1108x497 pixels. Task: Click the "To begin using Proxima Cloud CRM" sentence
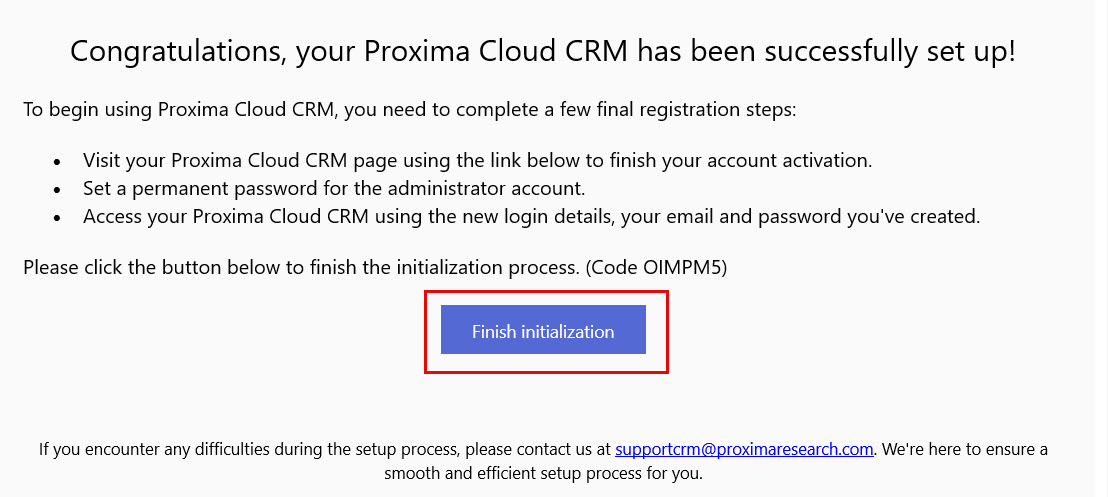(180, 110)
